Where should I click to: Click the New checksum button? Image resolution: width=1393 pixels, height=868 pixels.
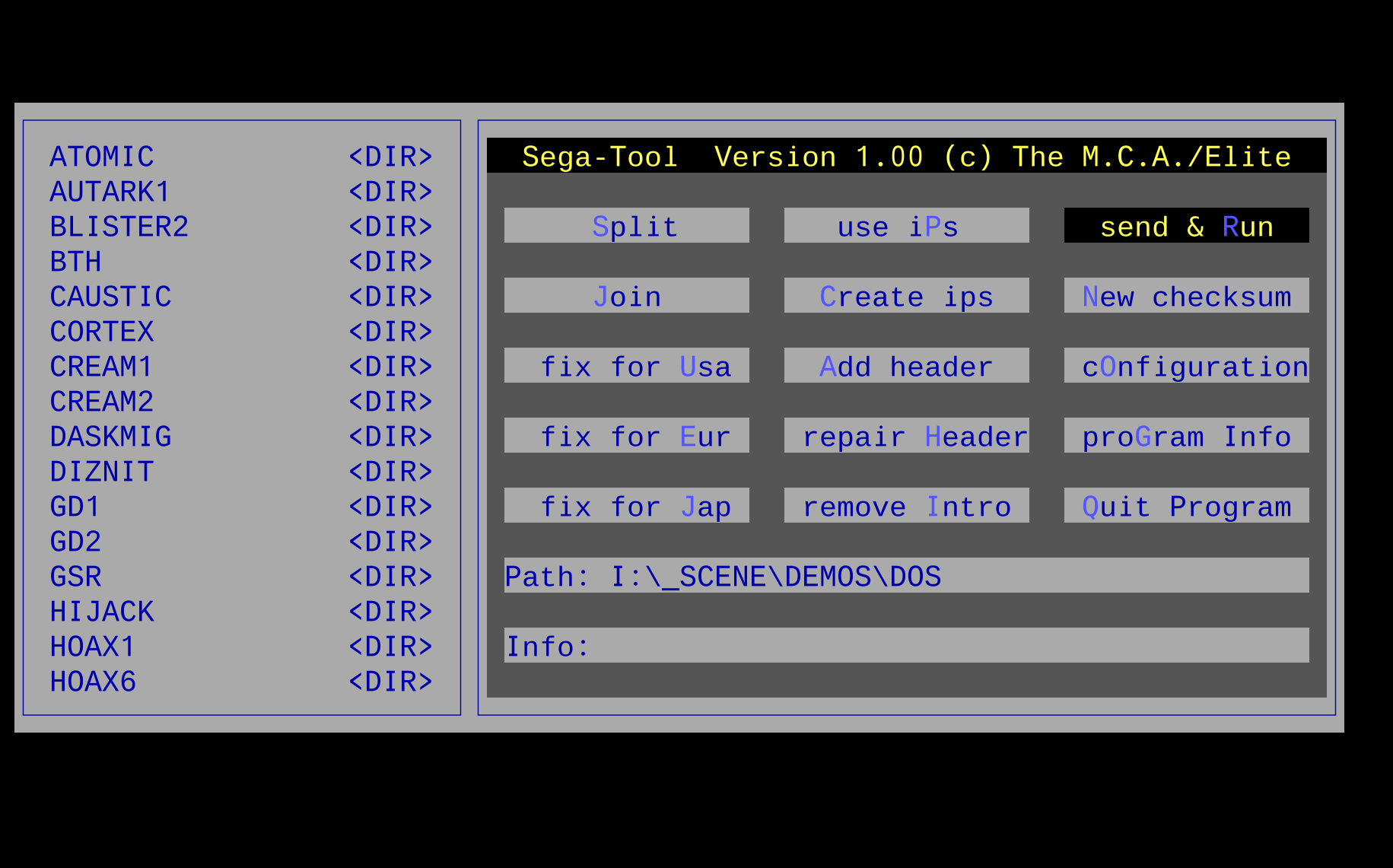[1186, 296]
